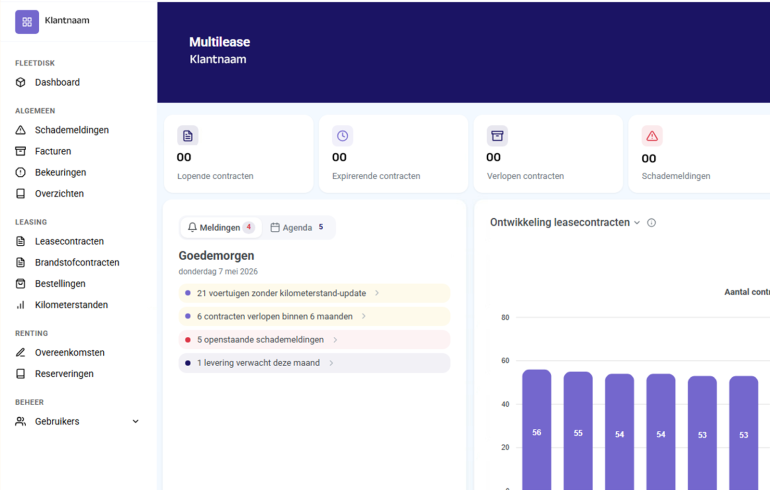Click the red Schademeldingen card warning icon
The height and width of the screenshot is (490, 770).
click(652, 136)
